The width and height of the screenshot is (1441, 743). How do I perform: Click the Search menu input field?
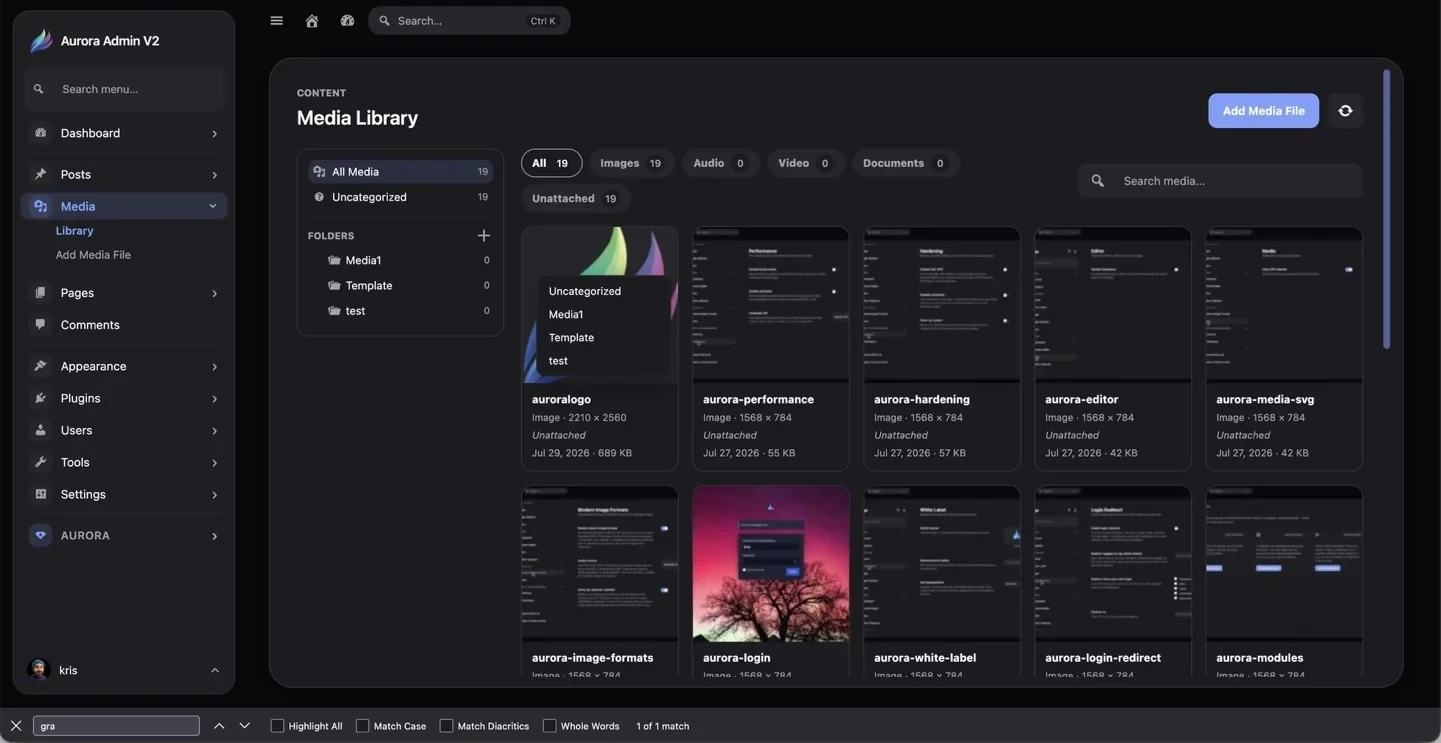(125, 89)
